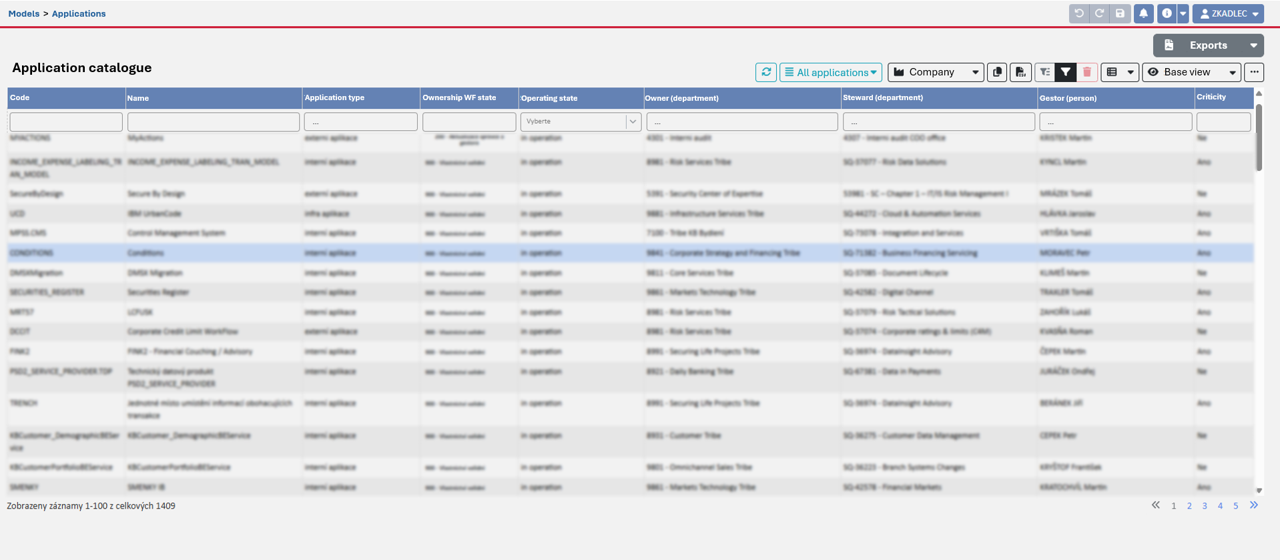
Task: Click the CSV export file icon
Action: (1020, 72)
